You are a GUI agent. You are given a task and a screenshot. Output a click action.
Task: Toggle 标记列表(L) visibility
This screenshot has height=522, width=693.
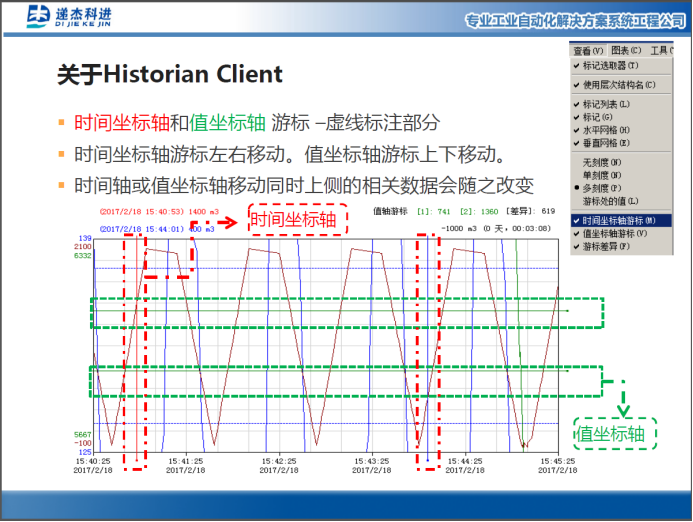(x=606, y=104)
